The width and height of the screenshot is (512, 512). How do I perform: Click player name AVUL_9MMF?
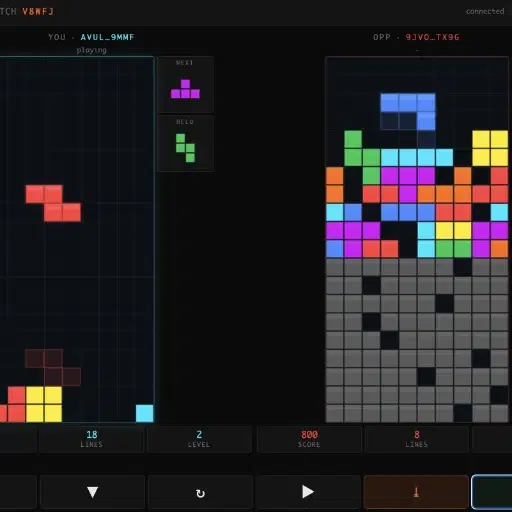click(107, 37)
